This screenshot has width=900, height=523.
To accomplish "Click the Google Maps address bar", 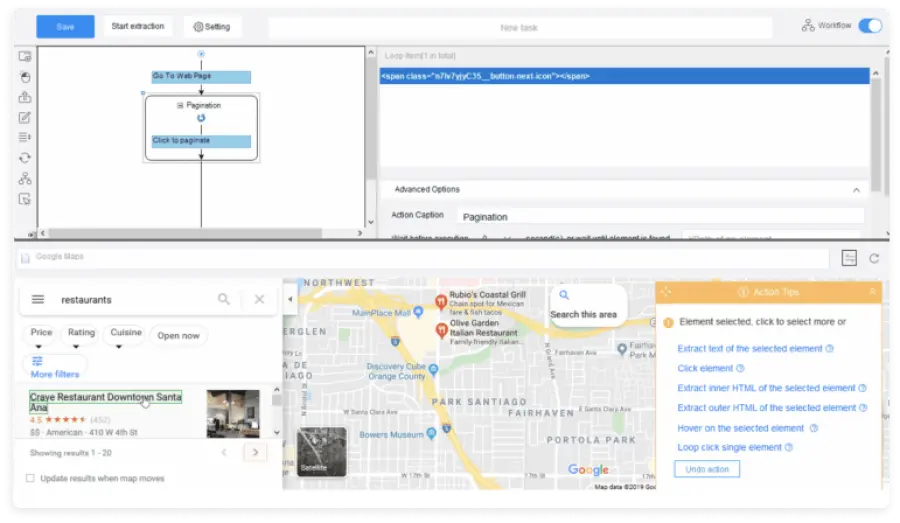I will (x=425, y=257).
